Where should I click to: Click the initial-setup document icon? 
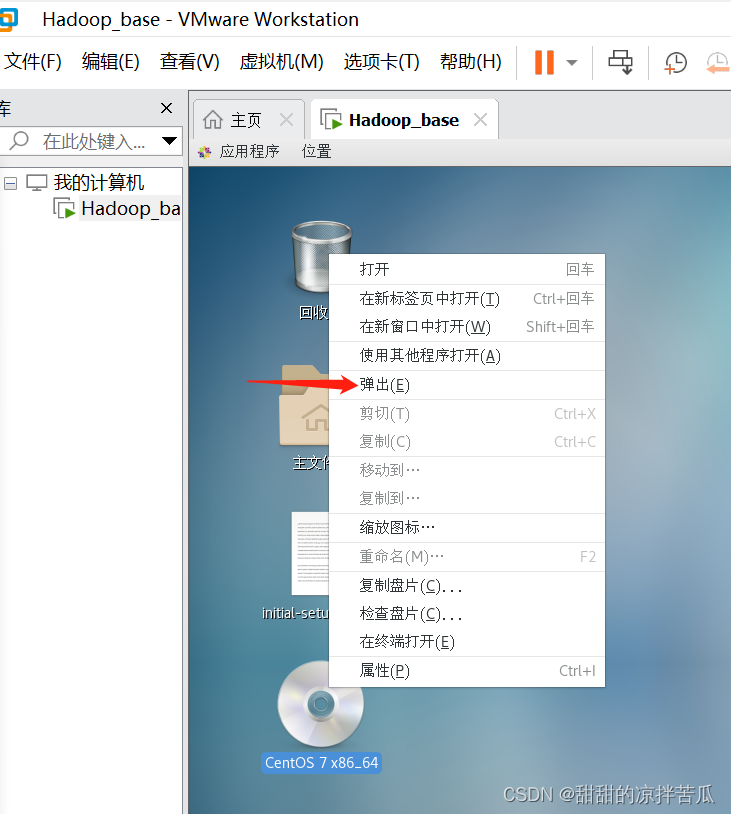pyautogui.click(x=310, y=553)
